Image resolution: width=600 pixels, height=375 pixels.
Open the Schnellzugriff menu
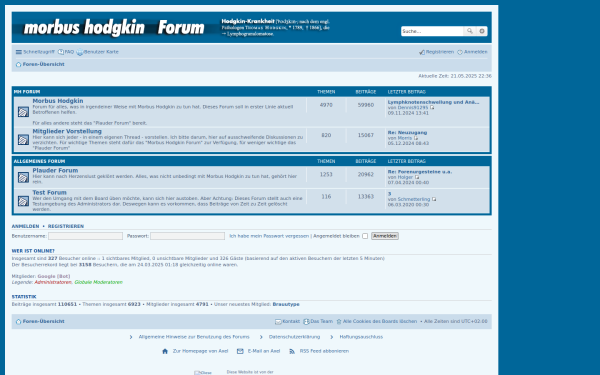(35, 52)
